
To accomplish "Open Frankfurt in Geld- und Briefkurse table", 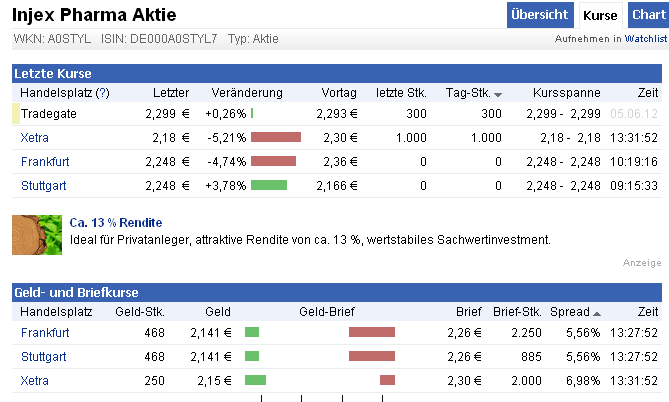I will (45, 332).
